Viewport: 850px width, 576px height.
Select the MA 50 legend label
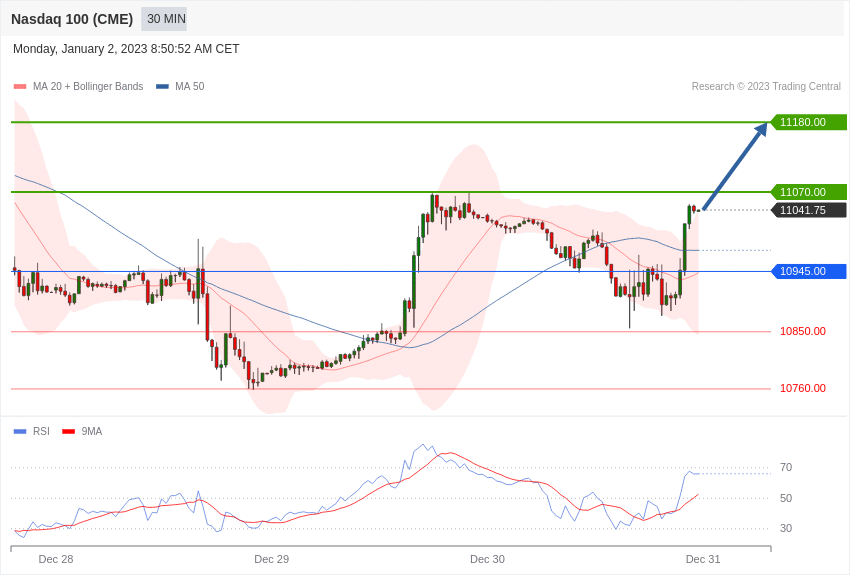[x=190, y=87]
